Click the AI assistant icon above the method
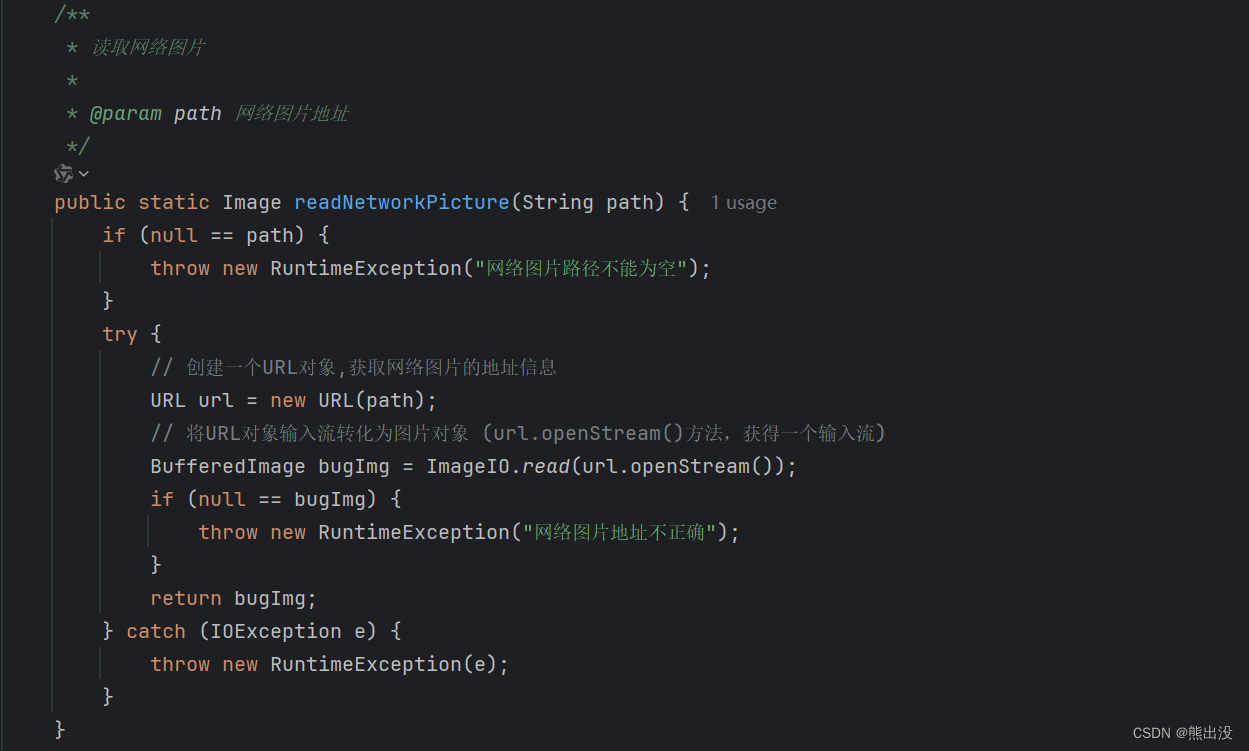The height and width of the screenshot is (751, 1249). tap(64, 174)
